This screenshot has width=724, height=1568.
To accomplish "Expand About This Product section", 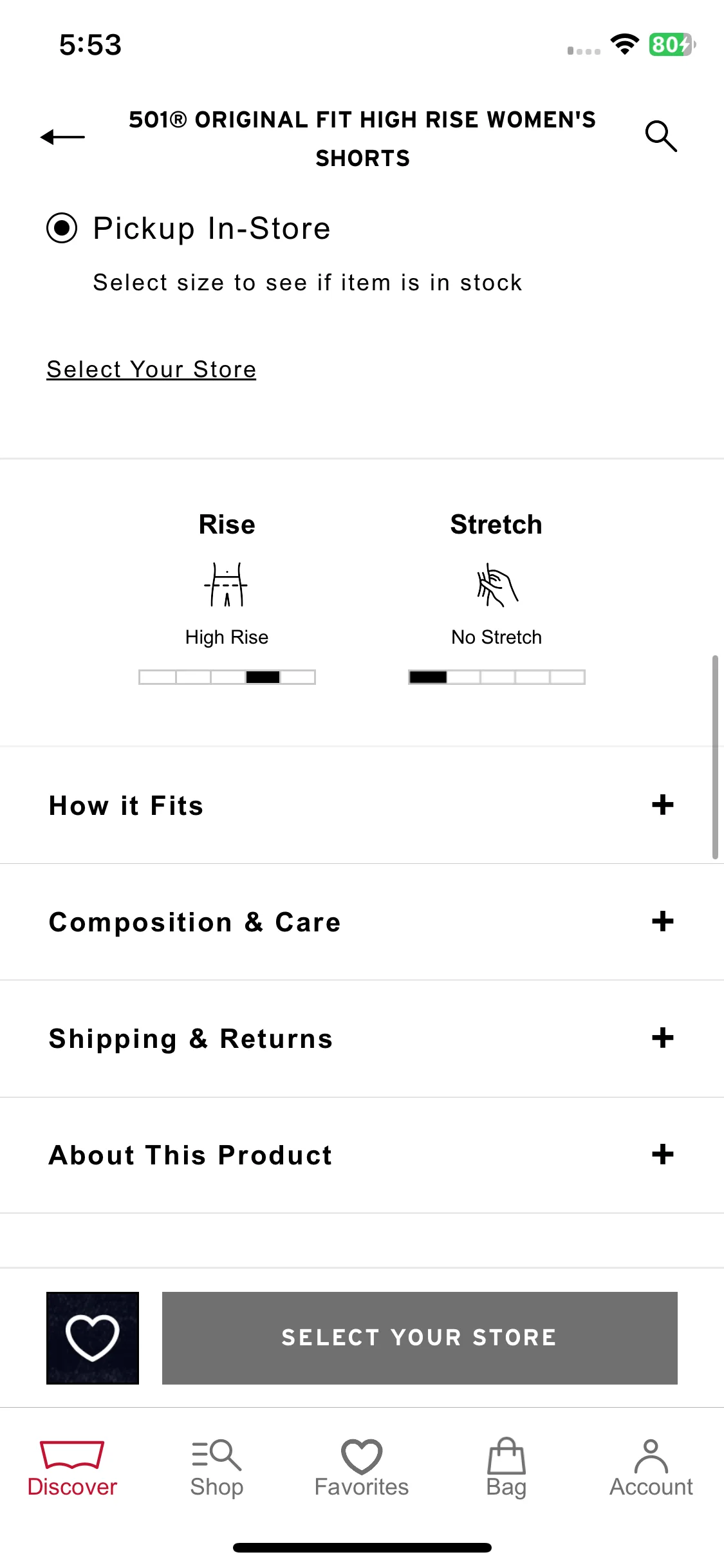I will pos(362,1155).
